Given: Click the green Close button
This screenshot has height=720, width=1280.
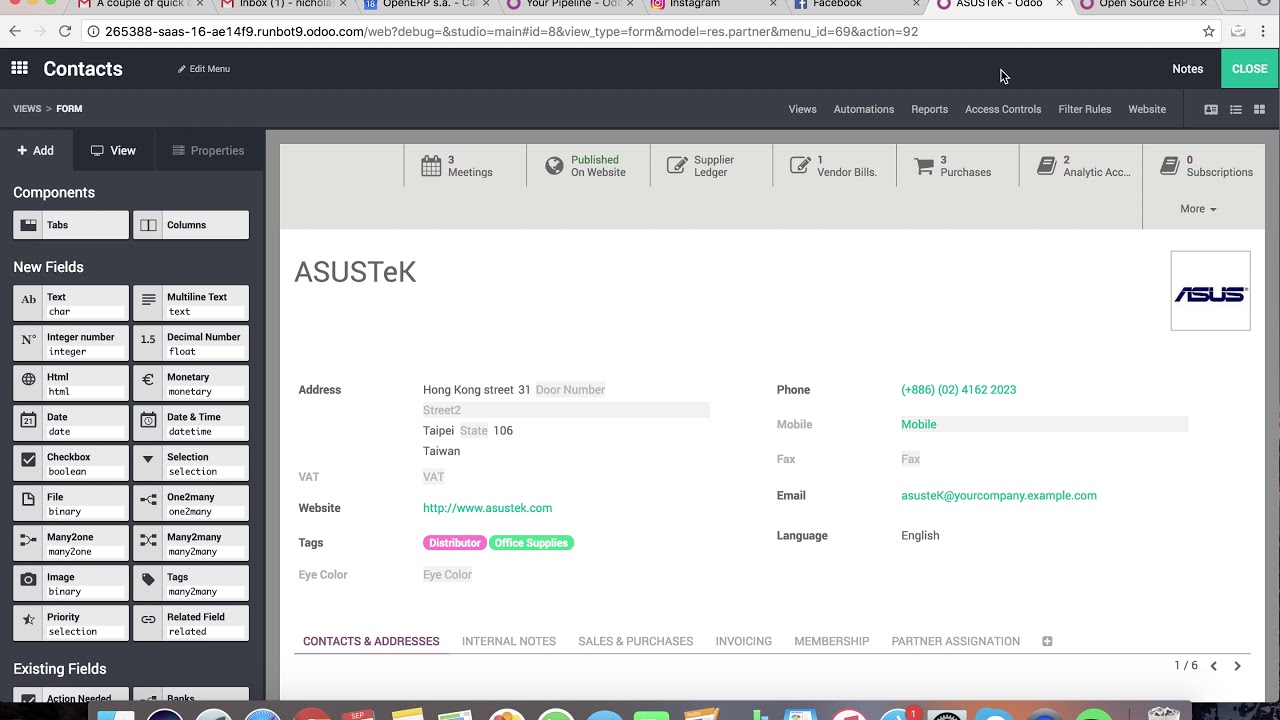Looking at the screenshot, I should click(1249, 69).
